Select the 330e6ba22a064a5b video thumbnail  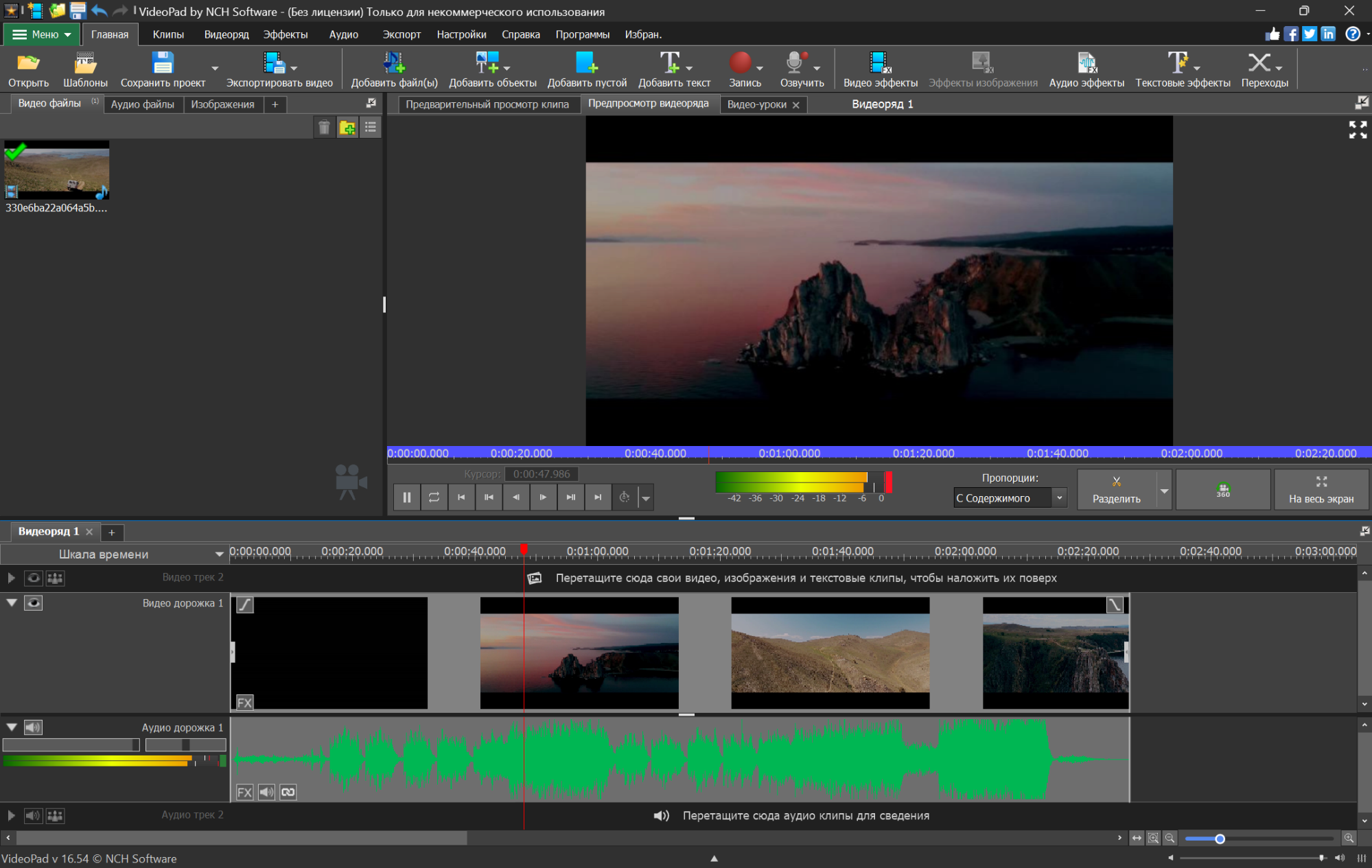click(x=56, y=170)
